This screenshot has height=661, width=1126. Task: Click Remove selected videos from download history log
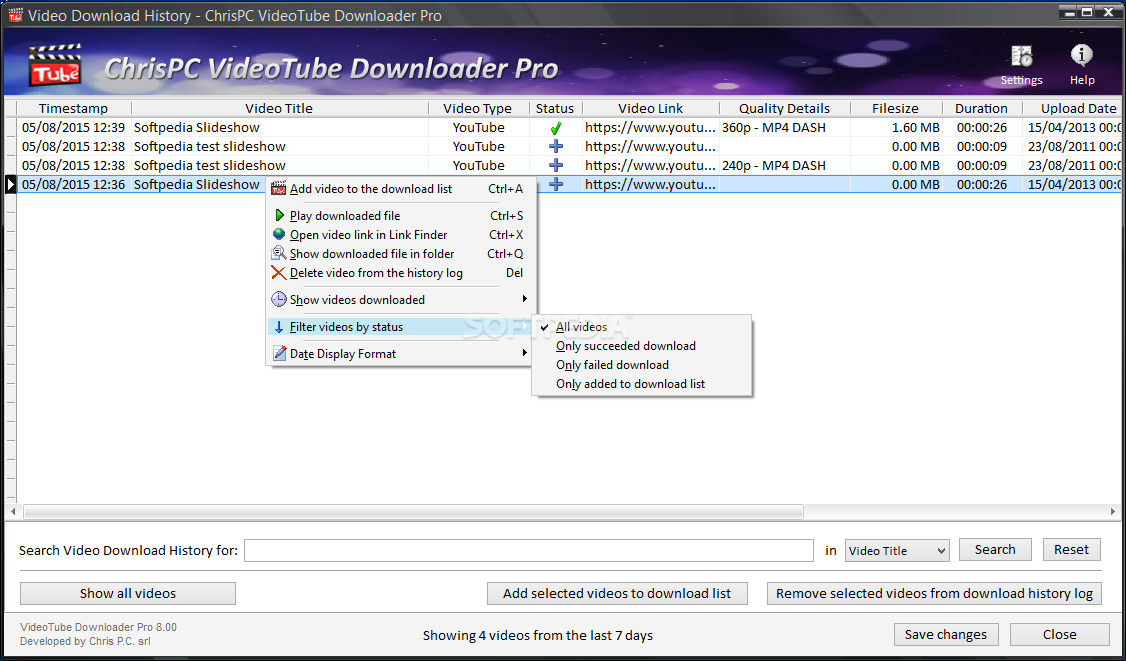click(x=934, y=593)
